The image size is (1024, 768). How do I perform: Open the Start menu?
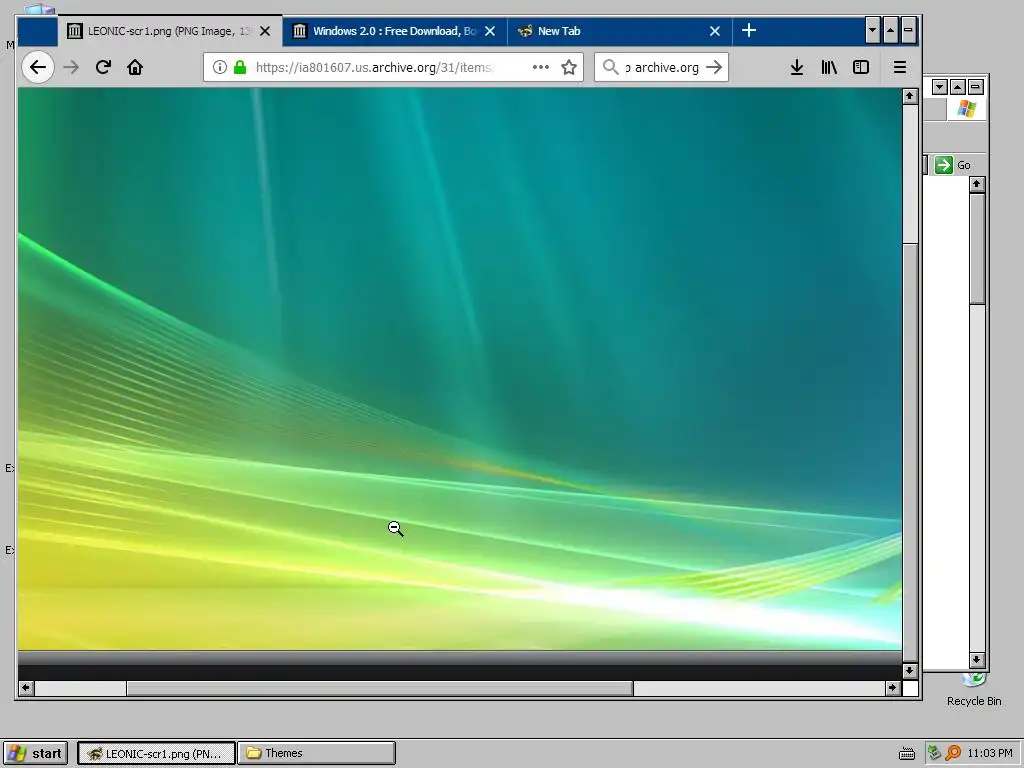pyautogui.click(x=34, y=754)
